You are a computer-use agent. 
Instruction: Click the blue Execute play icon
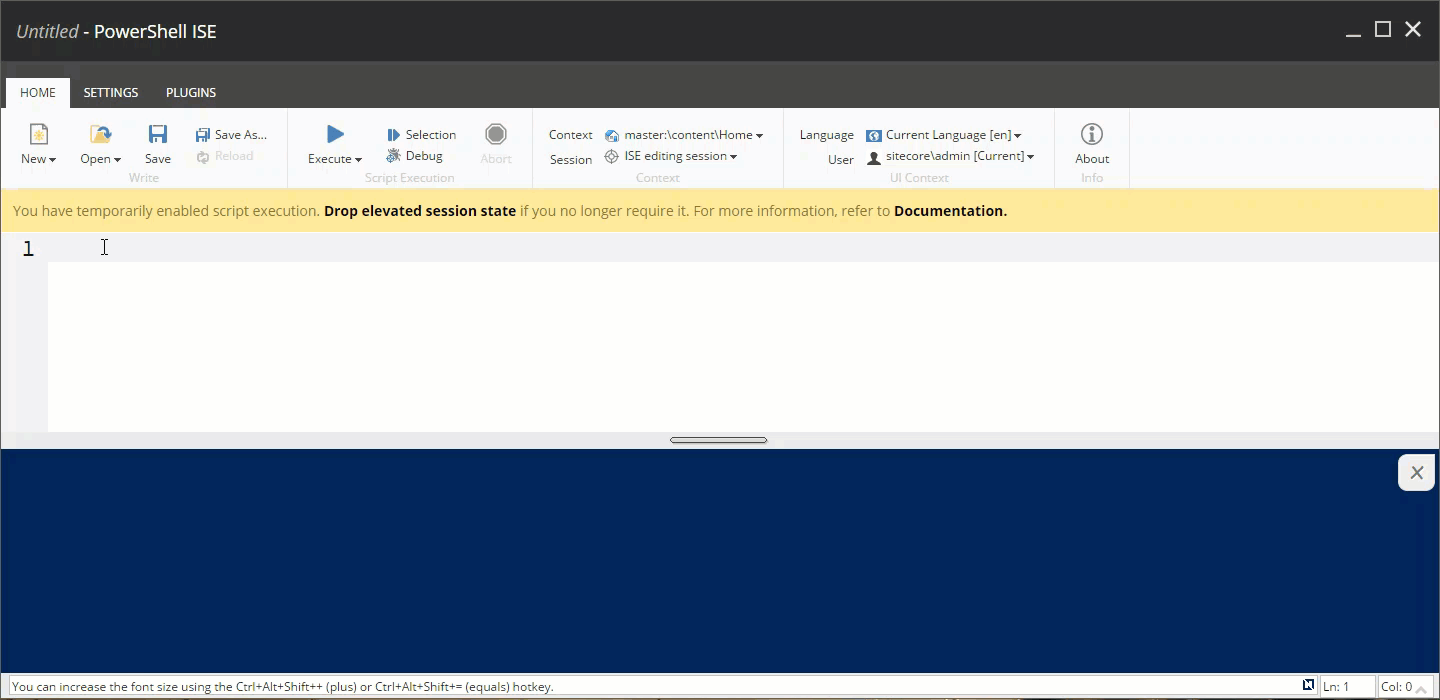335,134
